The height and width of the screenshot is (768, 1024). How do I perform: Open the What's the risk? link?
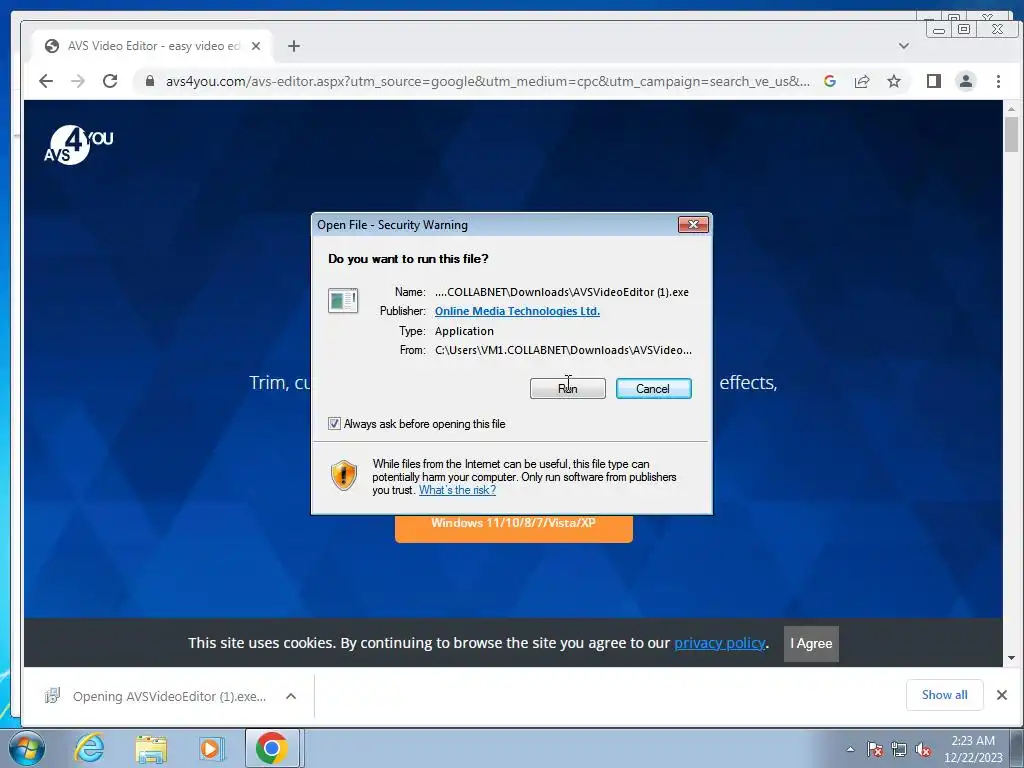(457, 490)
